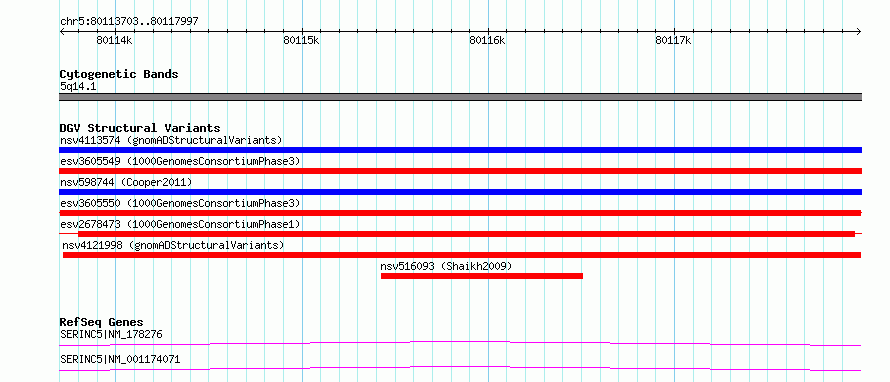Click the red nsv4121998 variant bar

click(462, 255)
